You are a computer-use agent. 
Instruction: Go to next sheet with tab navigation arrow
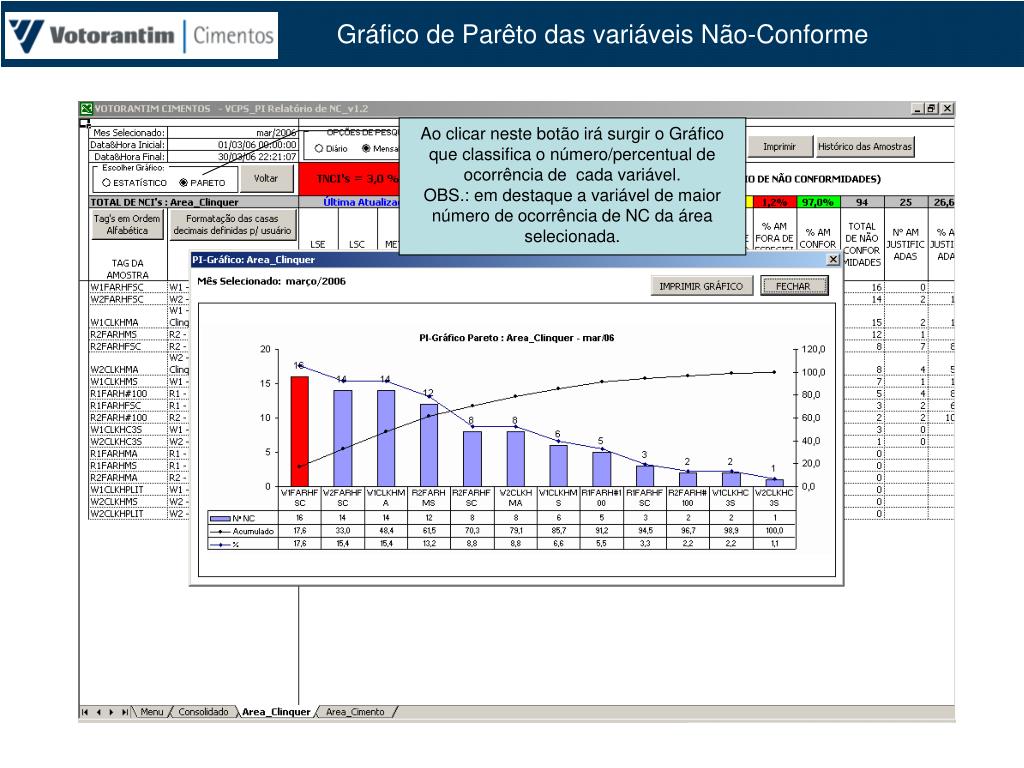111,712
